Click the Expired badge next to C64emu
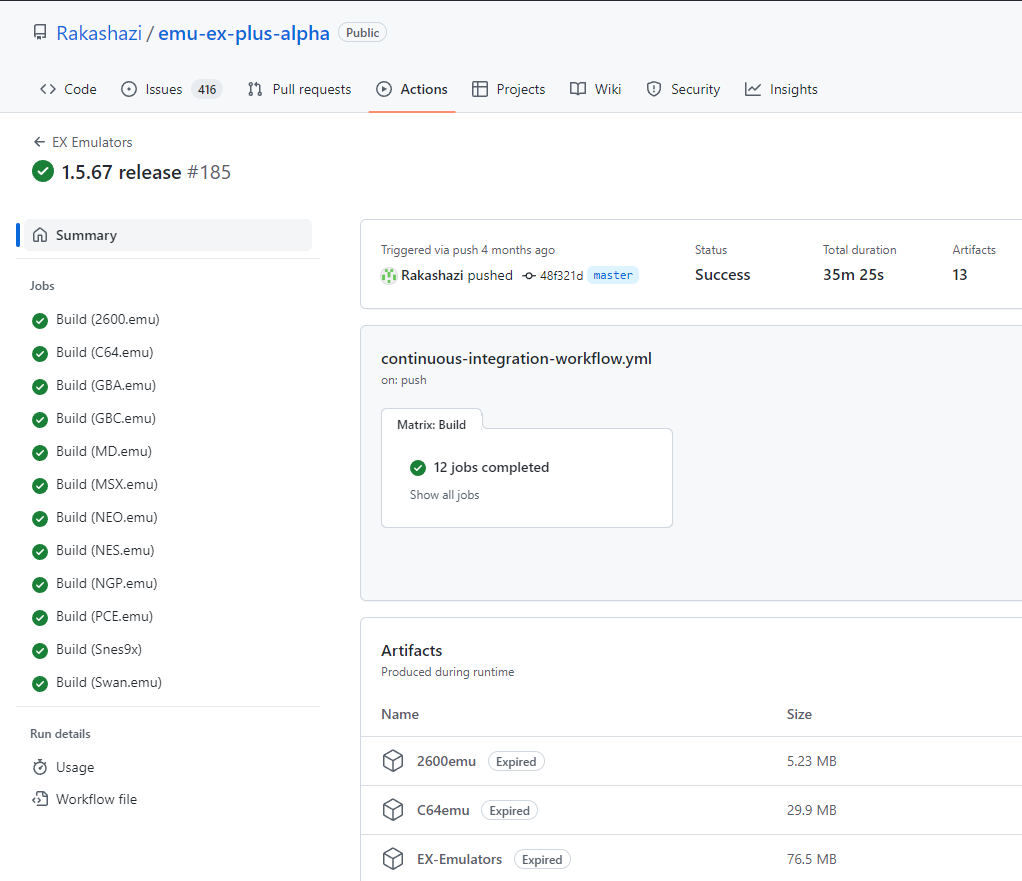 (x=510, y=811)
